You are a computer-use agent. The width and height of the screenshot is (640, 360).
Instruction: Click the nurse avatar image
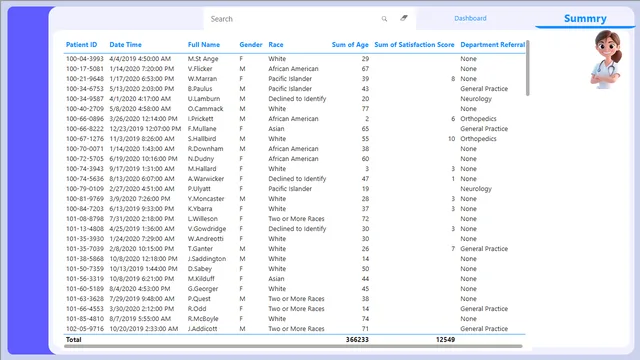[607, 60]
